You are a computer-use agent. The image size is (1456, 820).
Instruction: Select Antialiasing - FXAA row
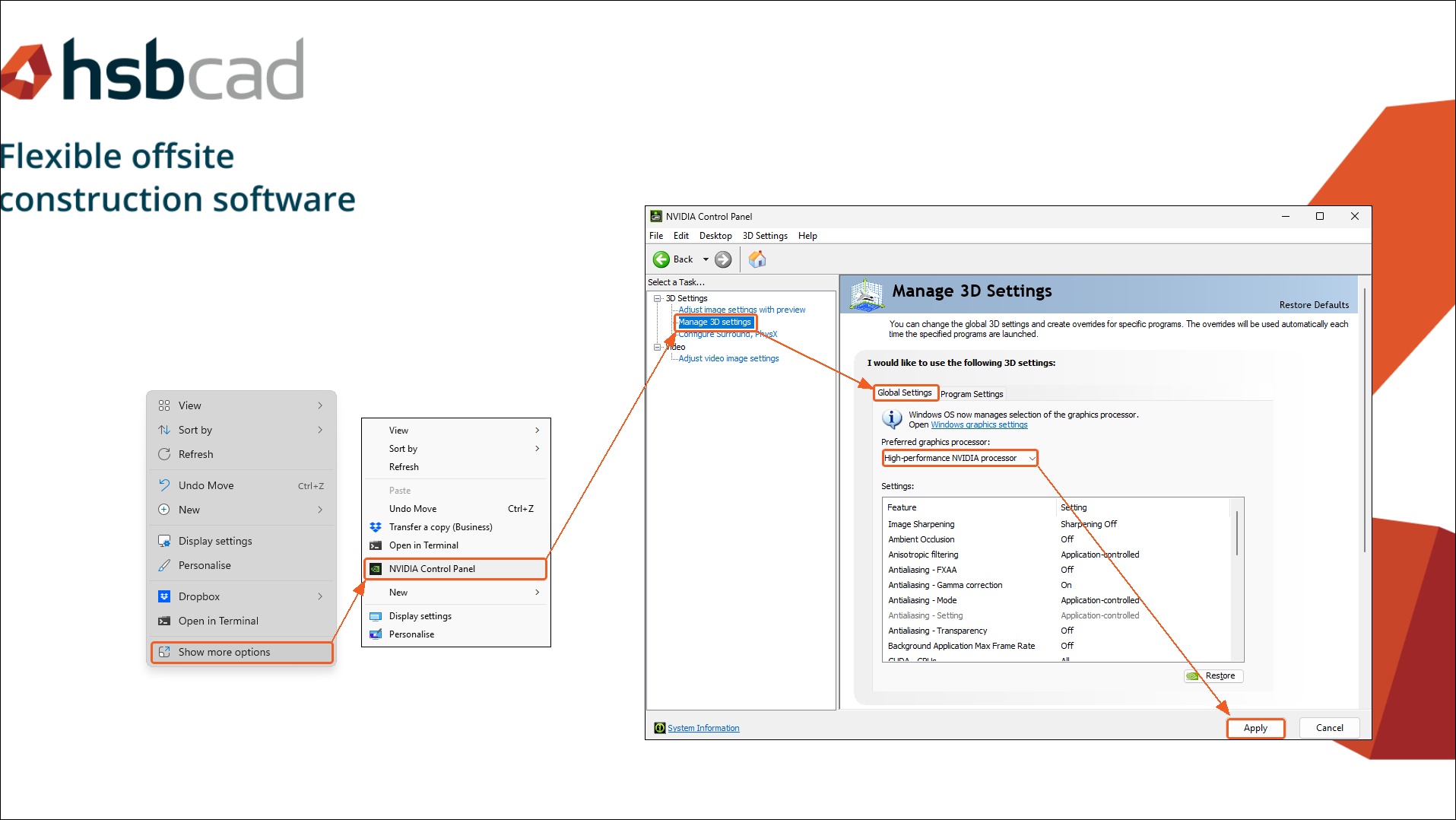coord(1055,570)
